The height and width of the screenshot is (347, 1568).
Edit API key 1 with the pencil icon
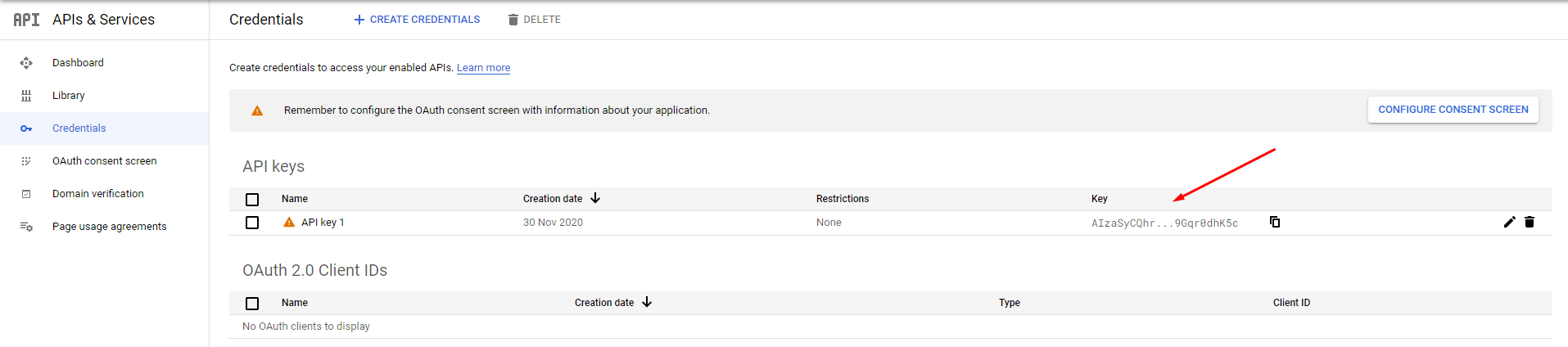click(1510, 222)
